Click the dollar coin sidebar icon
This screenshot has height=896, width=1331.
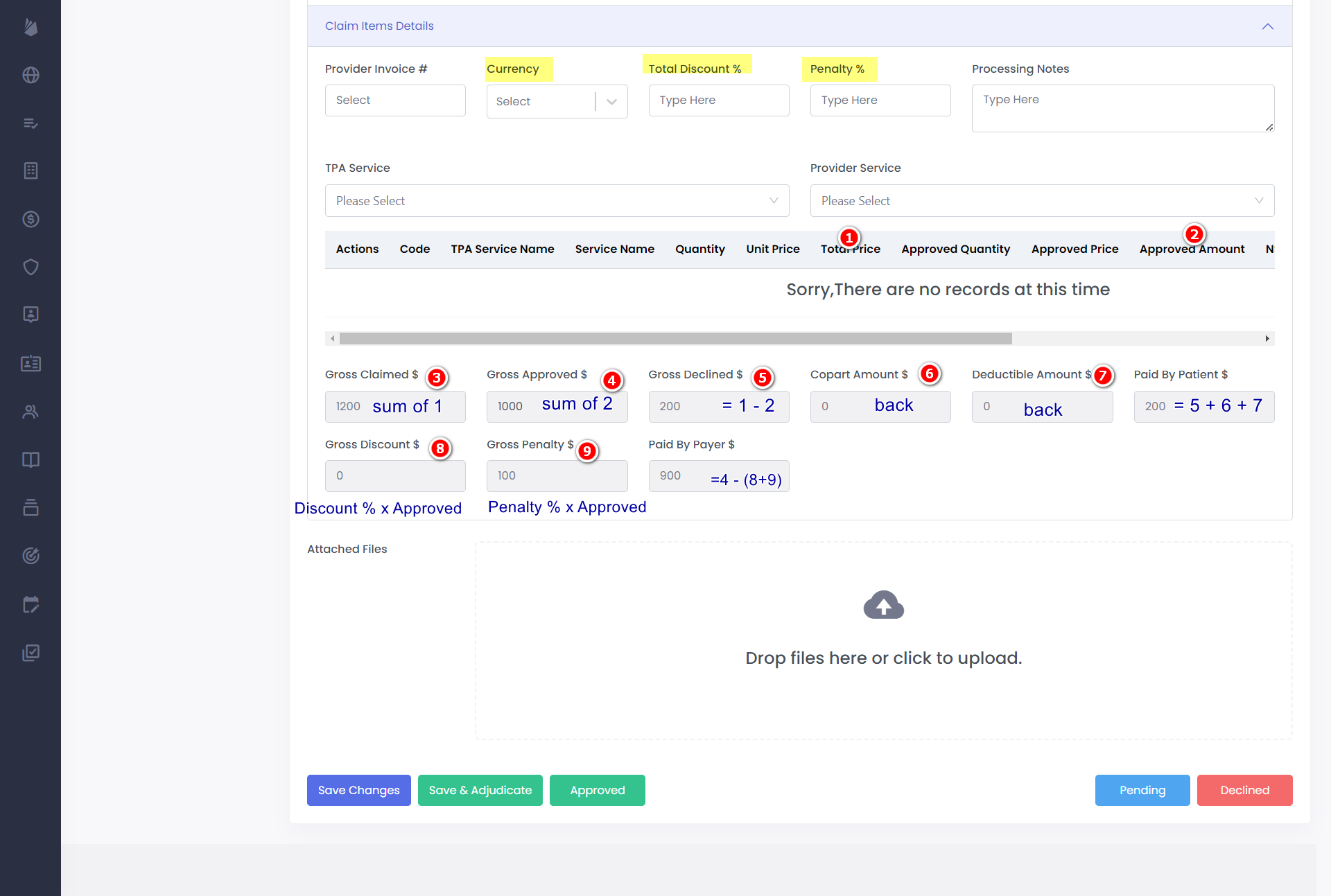(x=31, y=219)
